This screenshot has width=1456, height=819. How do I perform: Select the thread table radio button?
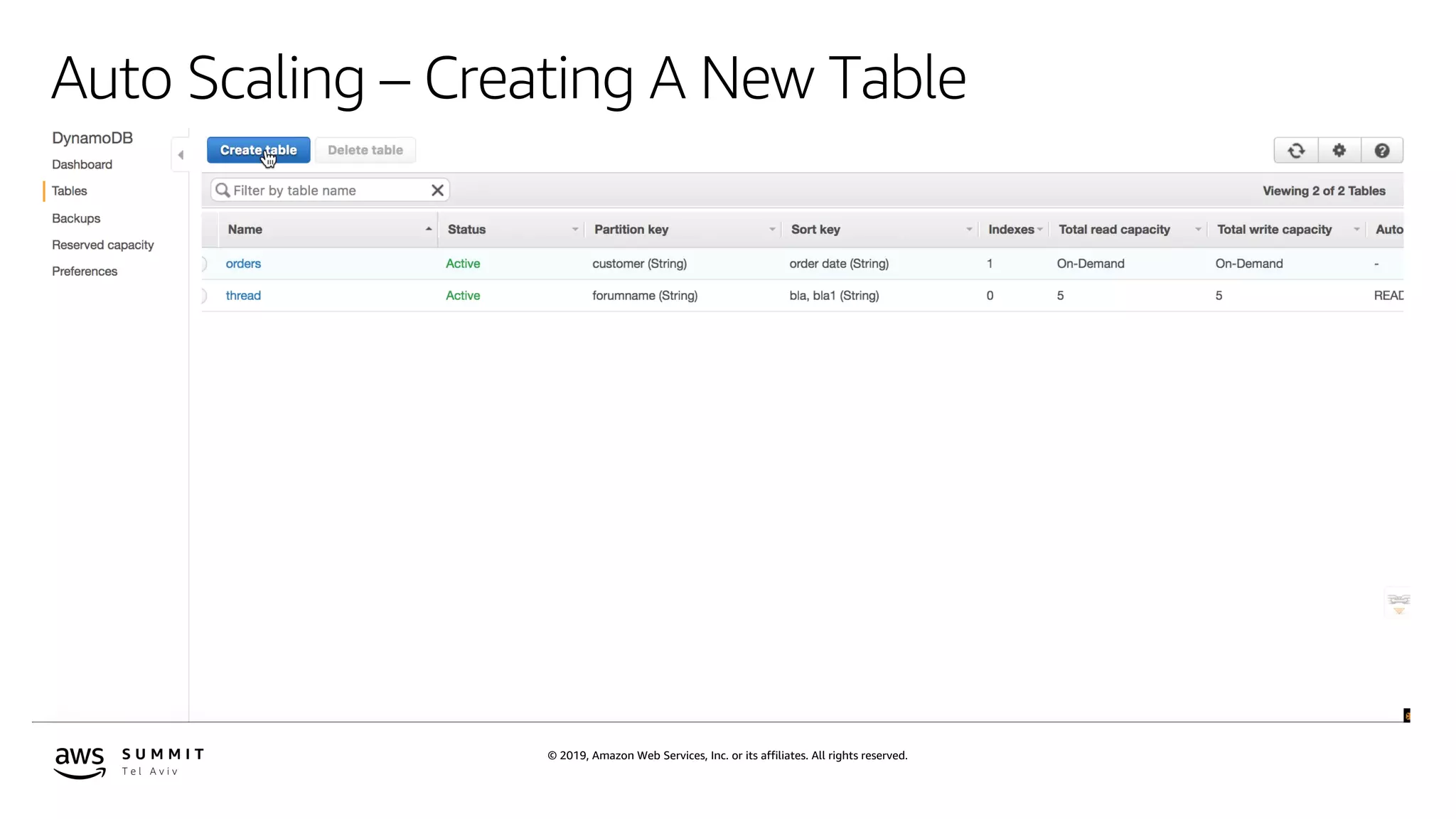(x=203, y=296)
